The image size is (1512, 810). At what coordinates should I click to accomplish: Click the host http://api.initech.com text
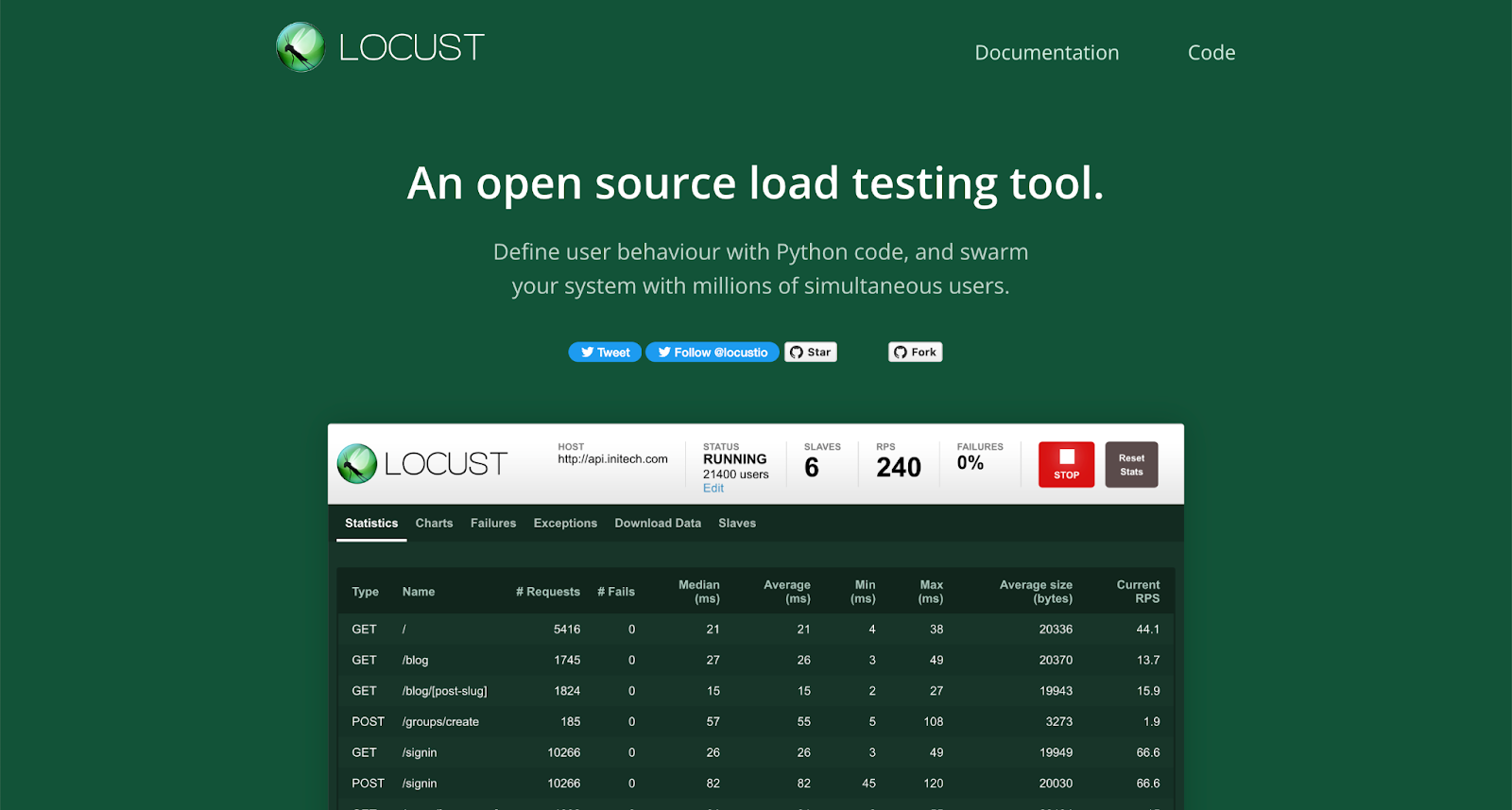612,459
